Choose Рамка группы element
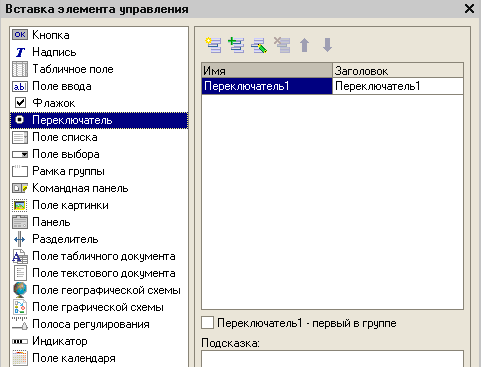The image size is (481, 367). coord(99,171)
